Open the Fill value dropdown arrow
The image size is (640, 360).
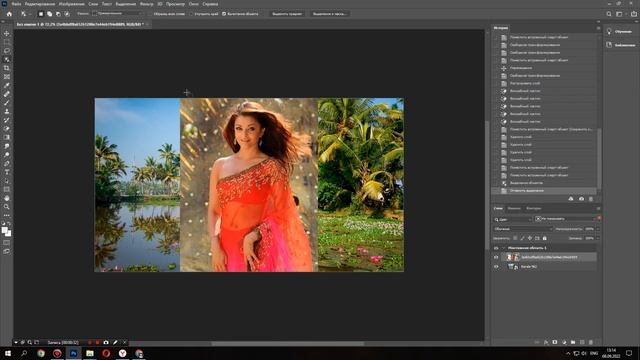tap(598, 238)
